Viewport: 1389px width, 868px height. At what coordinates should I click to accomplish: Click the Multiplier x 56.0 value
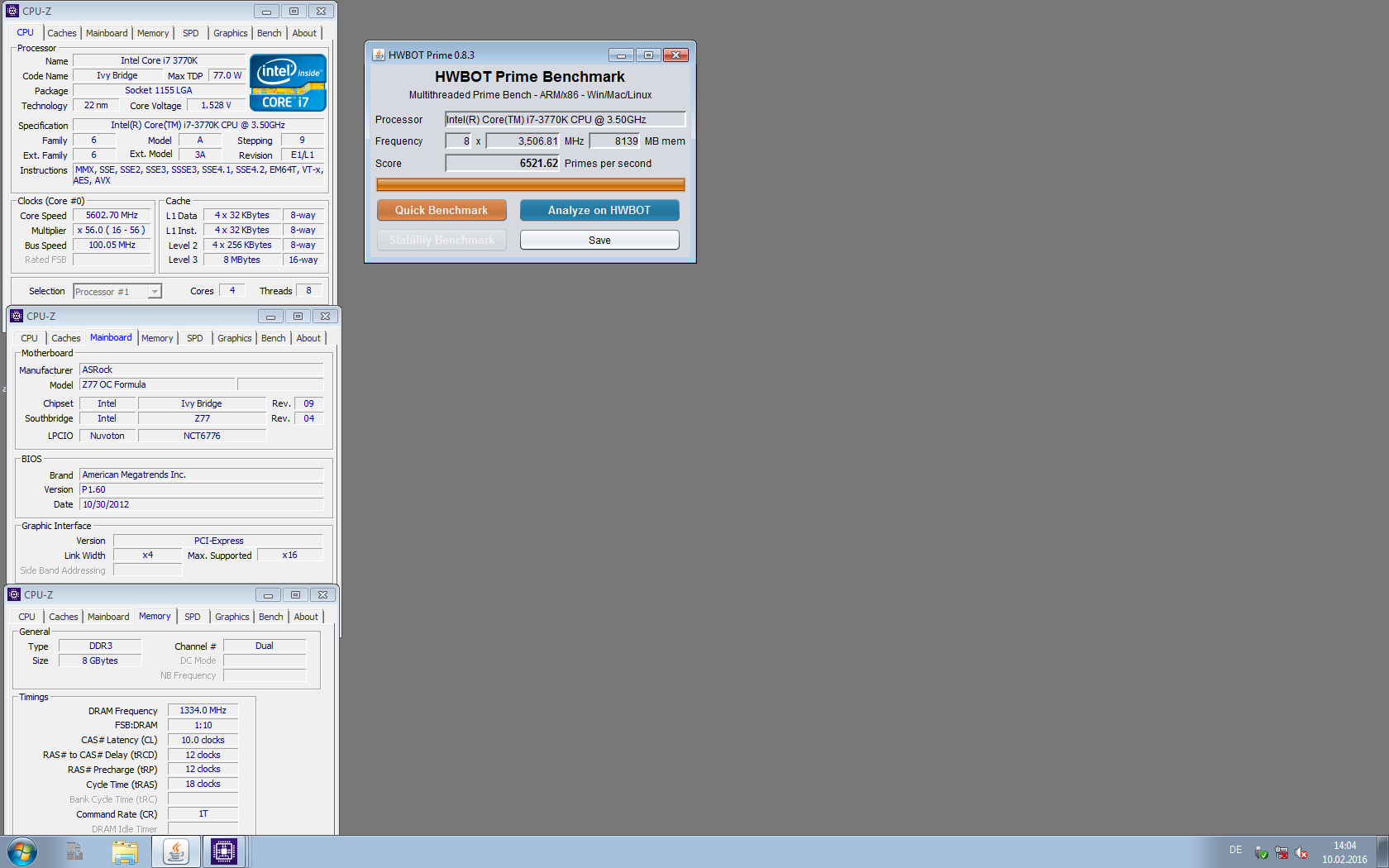coord(112,230)
